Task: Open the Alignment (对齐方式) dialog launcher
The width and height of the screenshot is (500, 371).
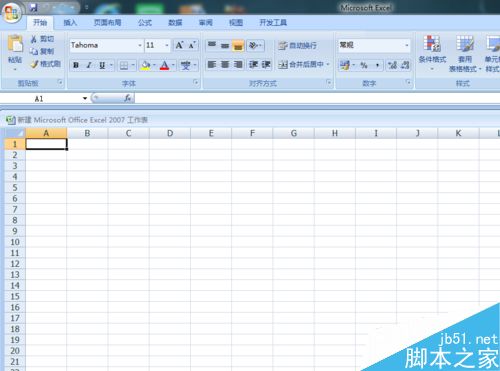Action: [x=329, y=82]
